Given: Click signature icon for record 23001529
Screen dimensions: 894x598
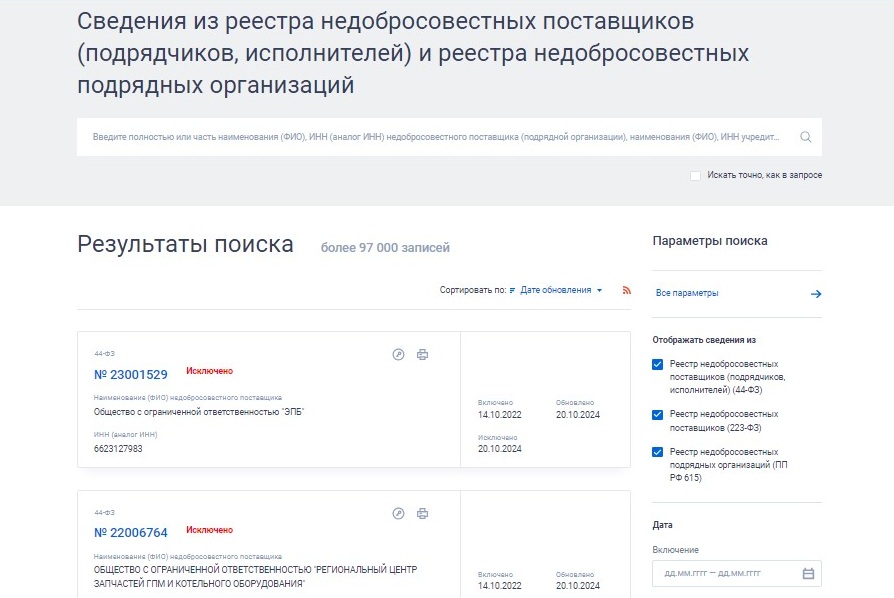Looking at the screenshot, I should click(x=399, y=355).
